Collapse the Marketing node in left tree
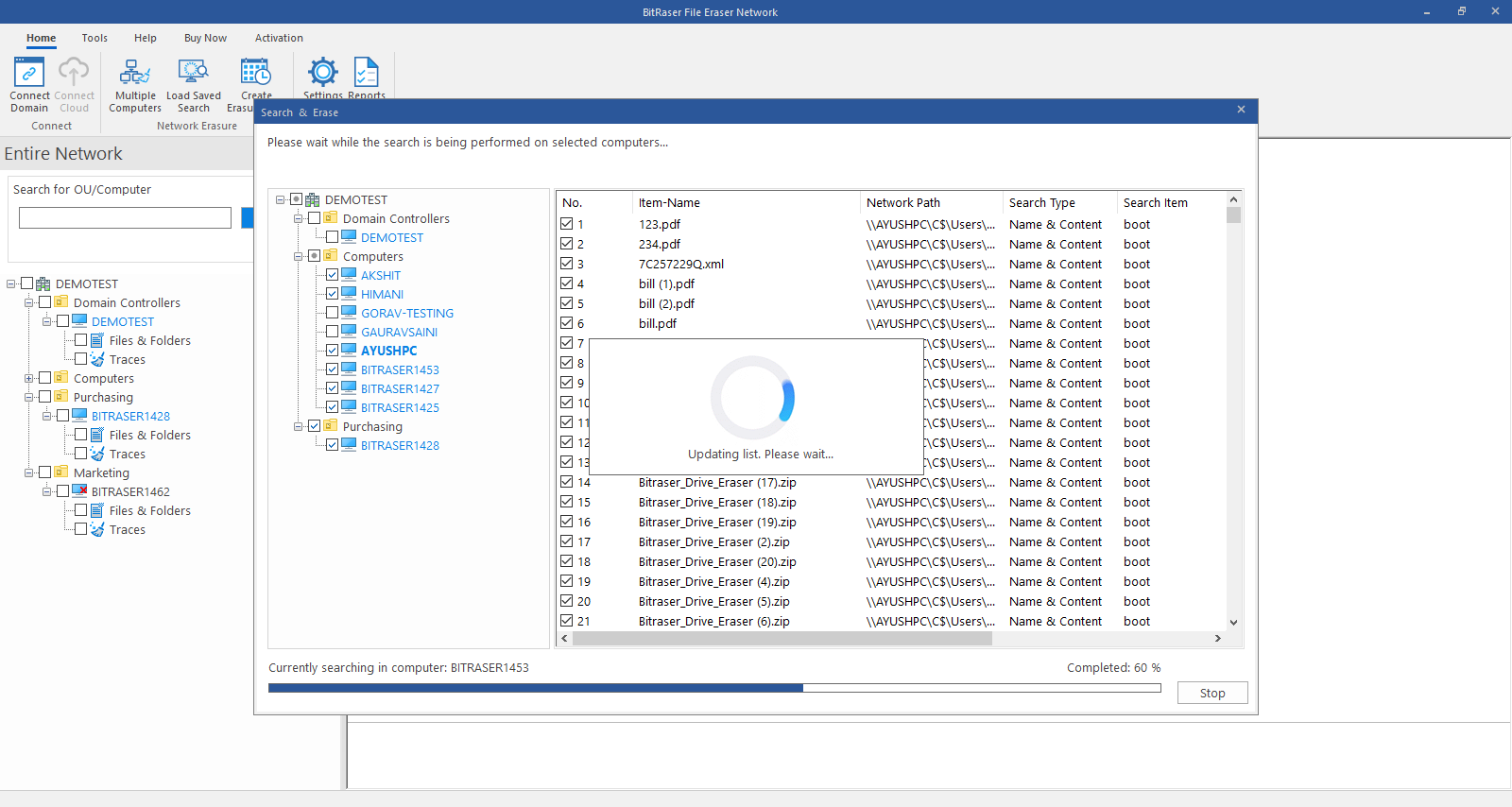Screen dimensions: 1512x807 [x=29, y=472]
